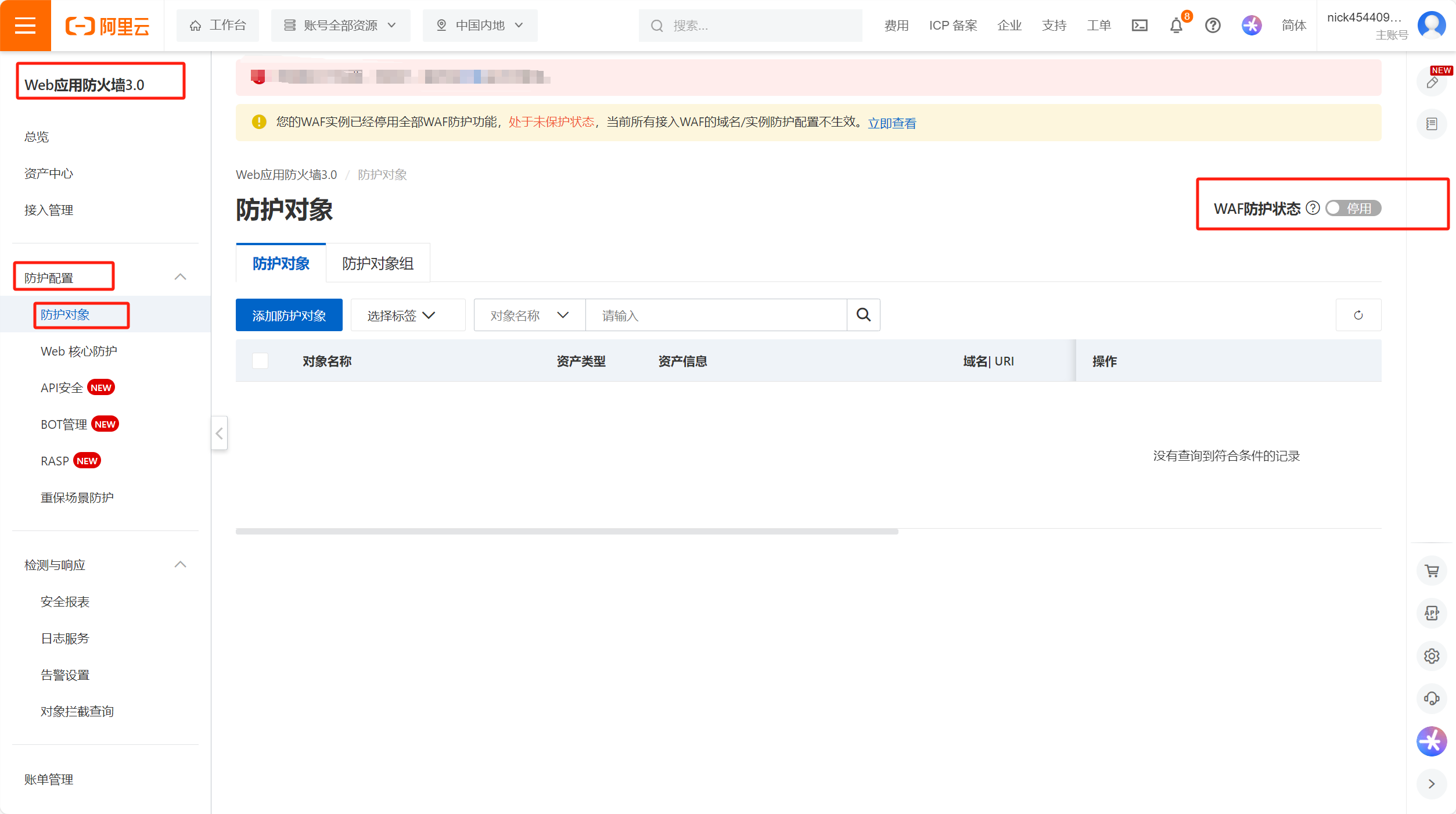This screenshot has height=814, width=1456.
Task: Open the orange hamburger main menu
Action: point(25,26)
